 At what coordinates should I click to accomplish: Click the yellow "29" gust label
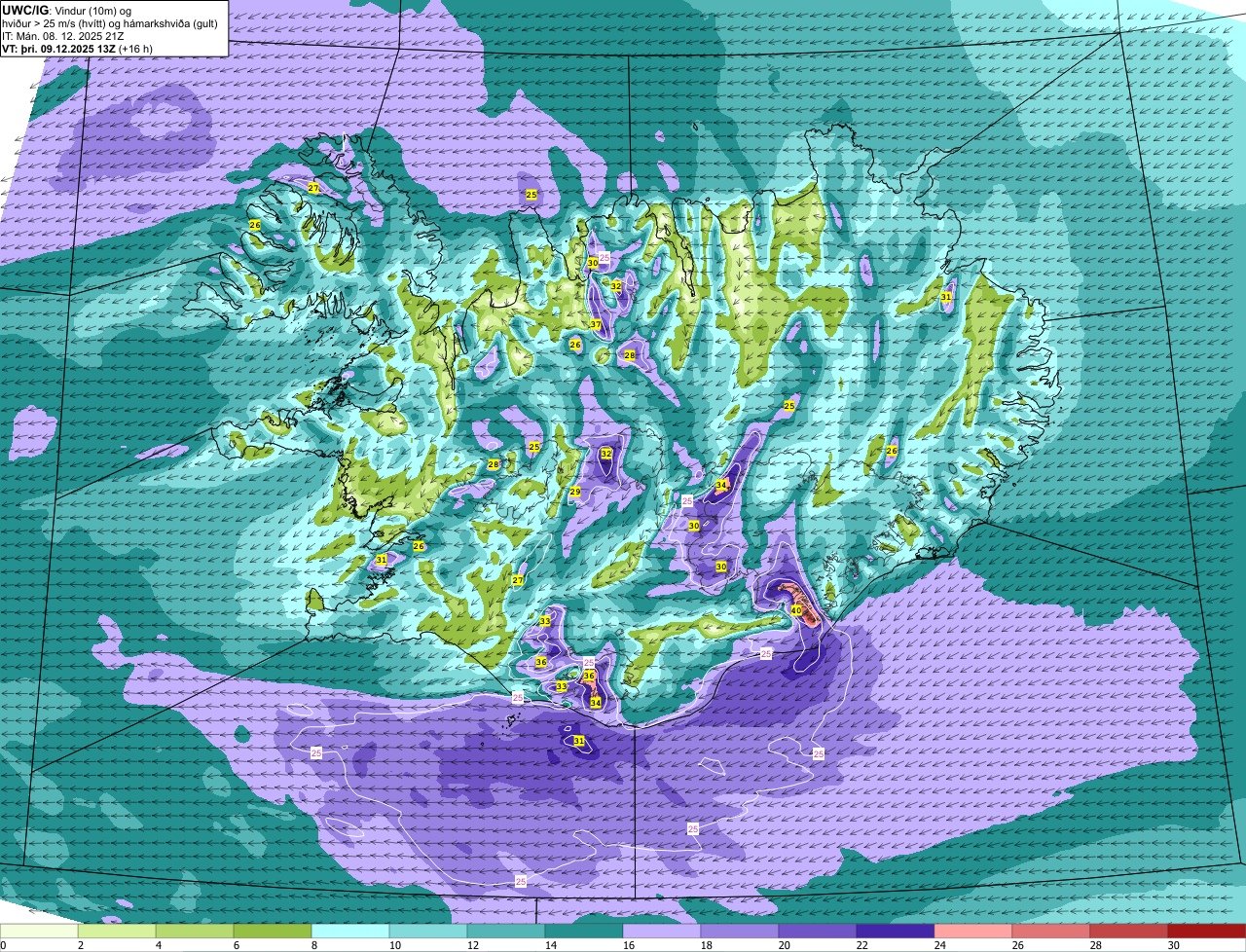pos(575,492)
